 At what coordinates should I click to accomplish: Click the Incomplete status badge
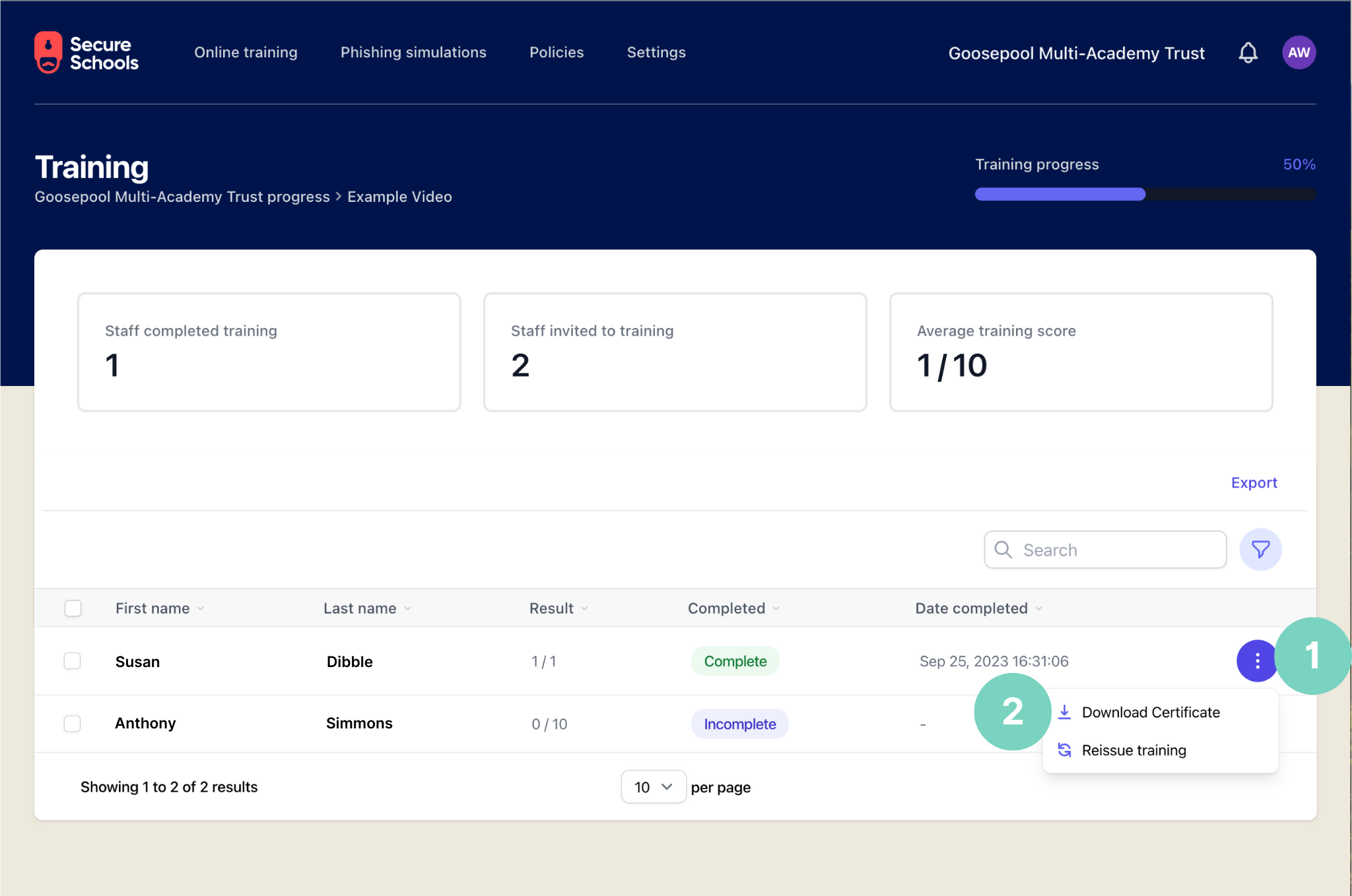point(739,724)
